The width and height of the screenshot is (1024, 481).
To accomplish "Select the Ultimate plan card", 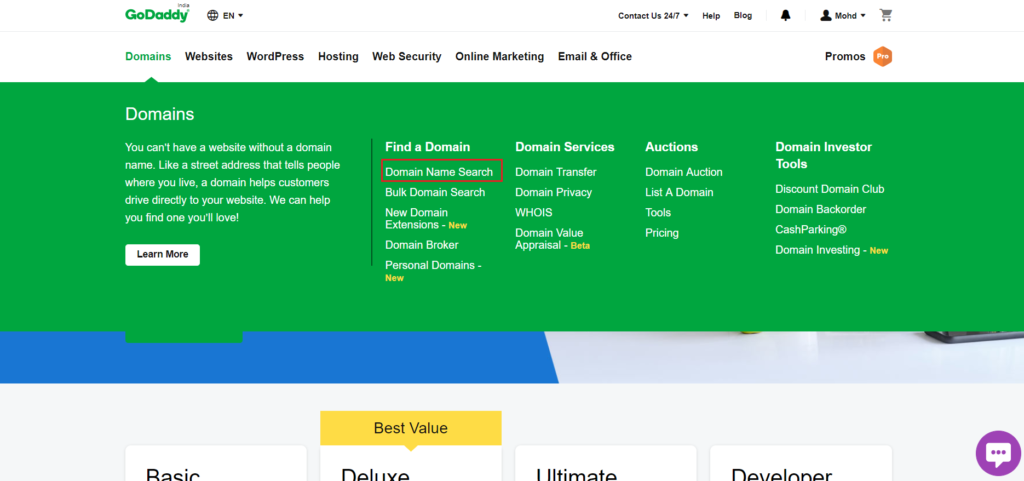I will click(606, 463).
